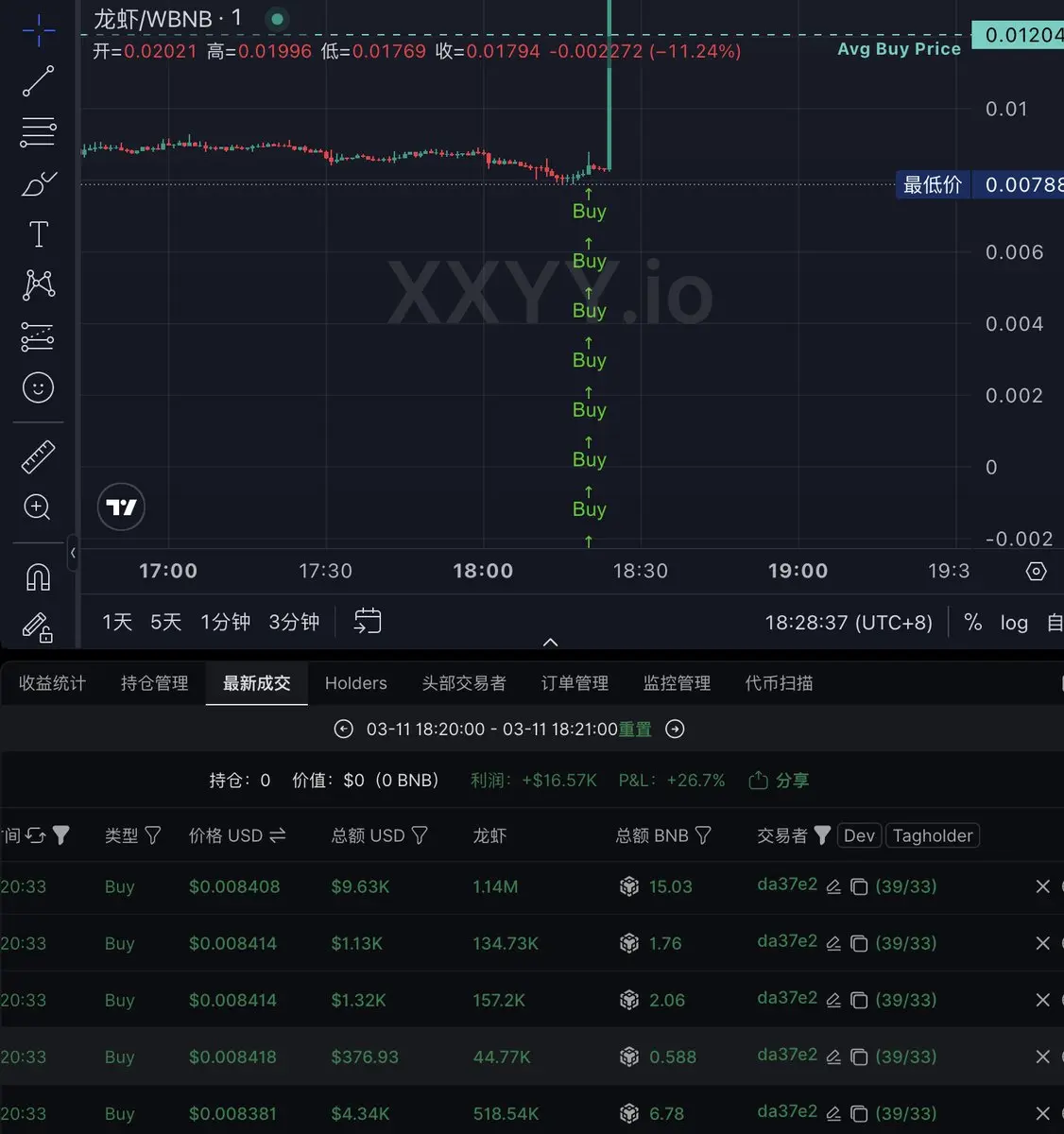Copy trader address in 15.03 BNB row
The width and height of the screenshot is (1064, 1134).
[x=859, y=886]
